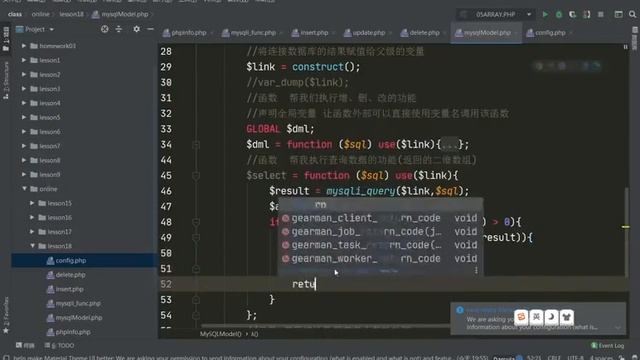Viewport: 640px width, 360px height.
Task: Open the Favorites tool window tab
Action: [6, 315]
